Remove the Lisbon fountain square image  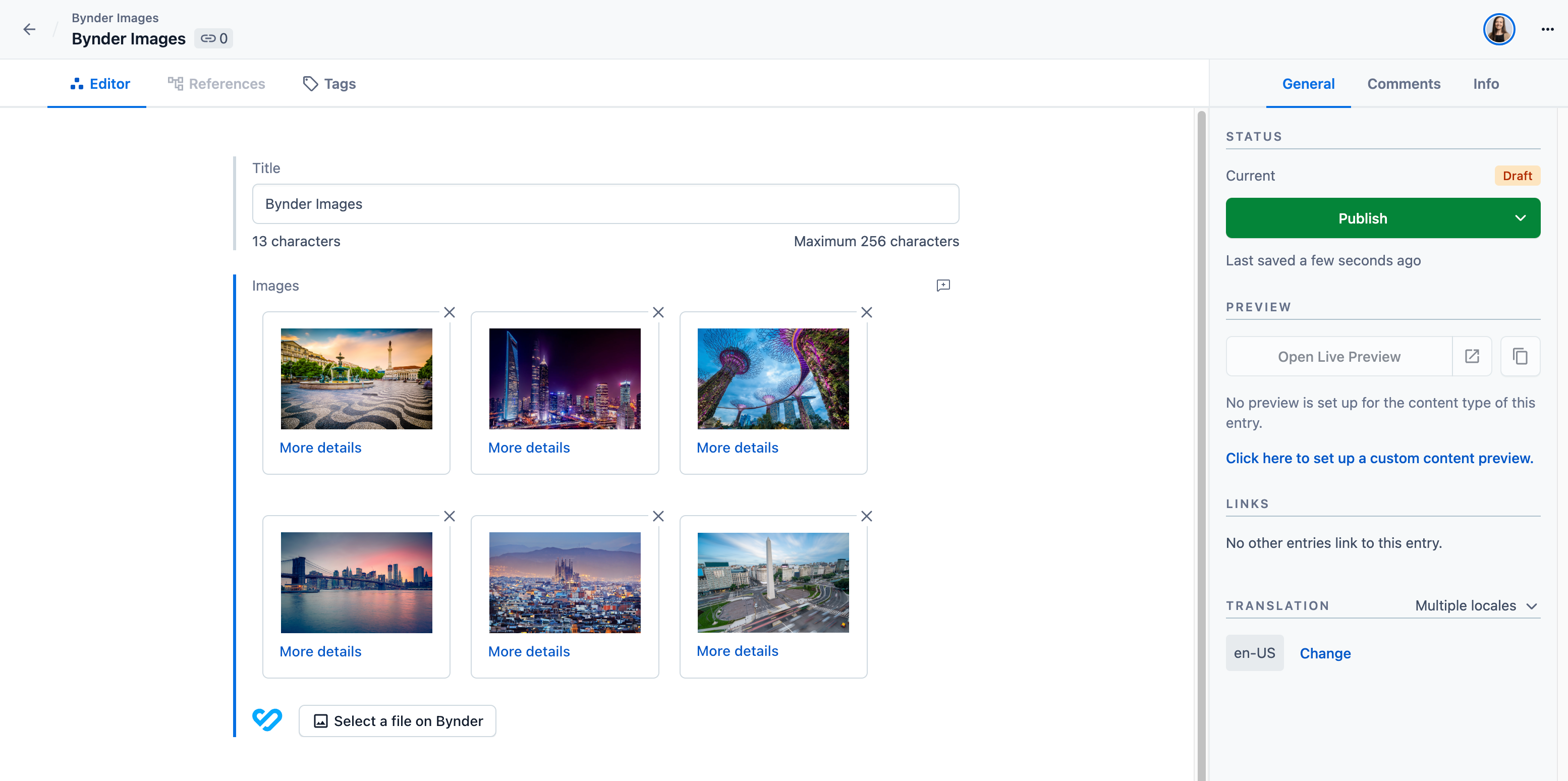pyautogui.click(x=449, y=312)
